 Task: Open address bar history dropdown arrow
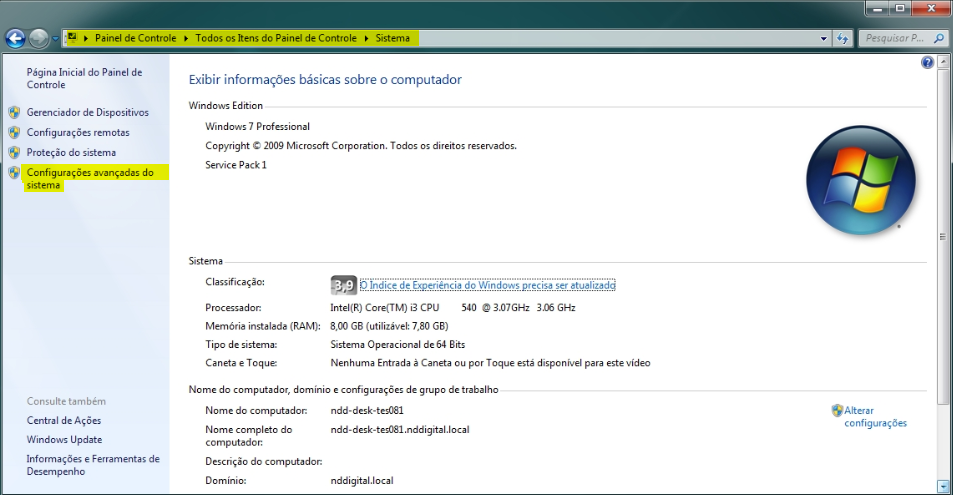coord(824,38)
